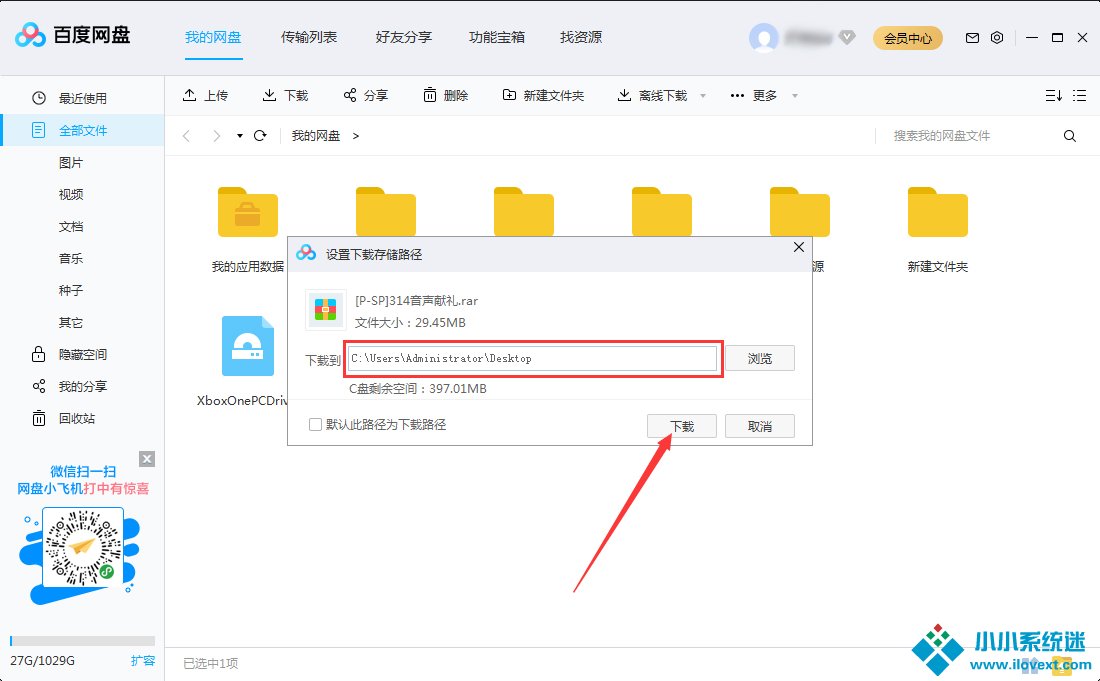Click the upload icon in toolbar
The width and height of the screenshot is (1100, 681).
pos(189,95)
